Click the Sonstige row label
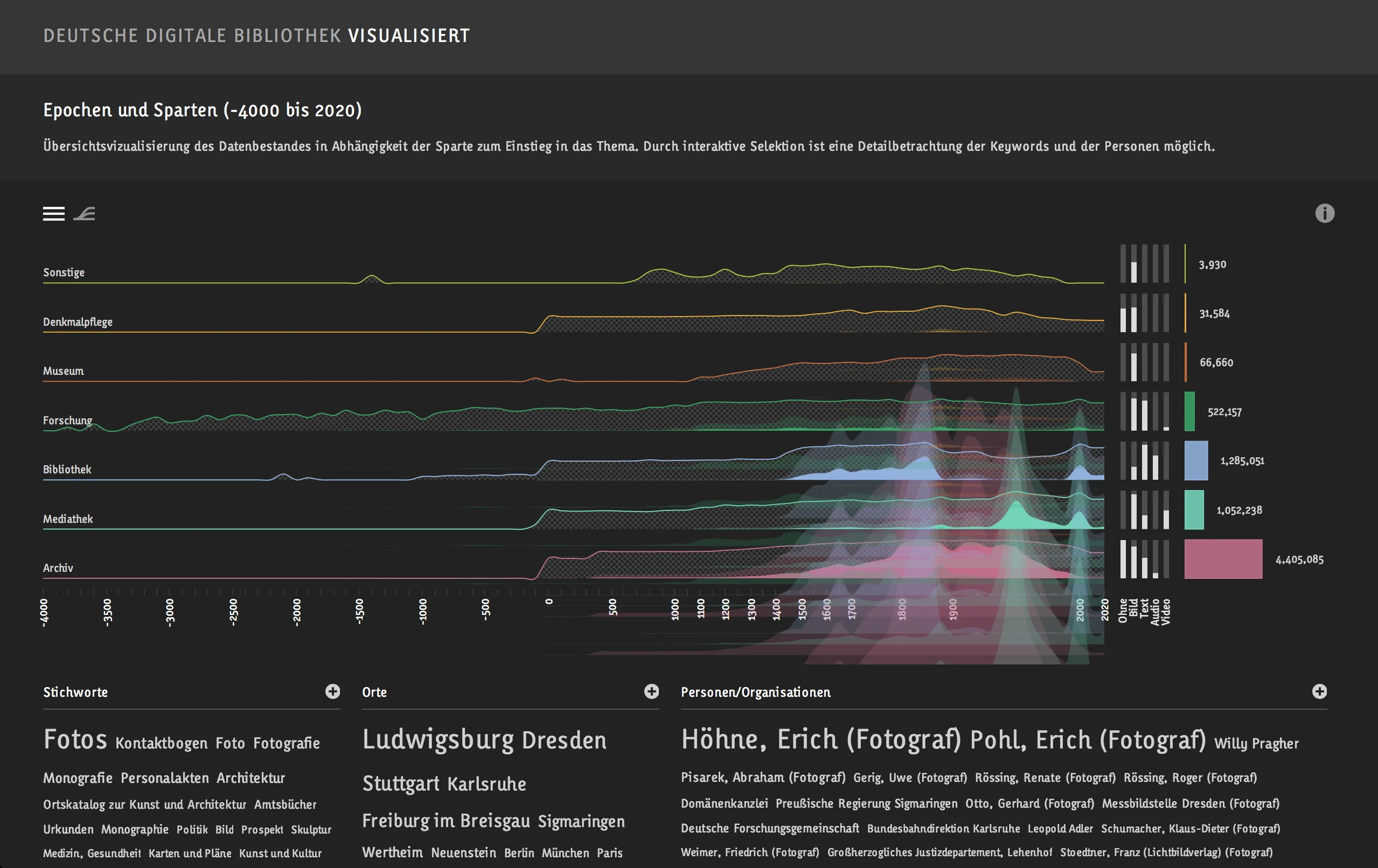Screen dimensions: 1378x868 (x=64, y=272)
